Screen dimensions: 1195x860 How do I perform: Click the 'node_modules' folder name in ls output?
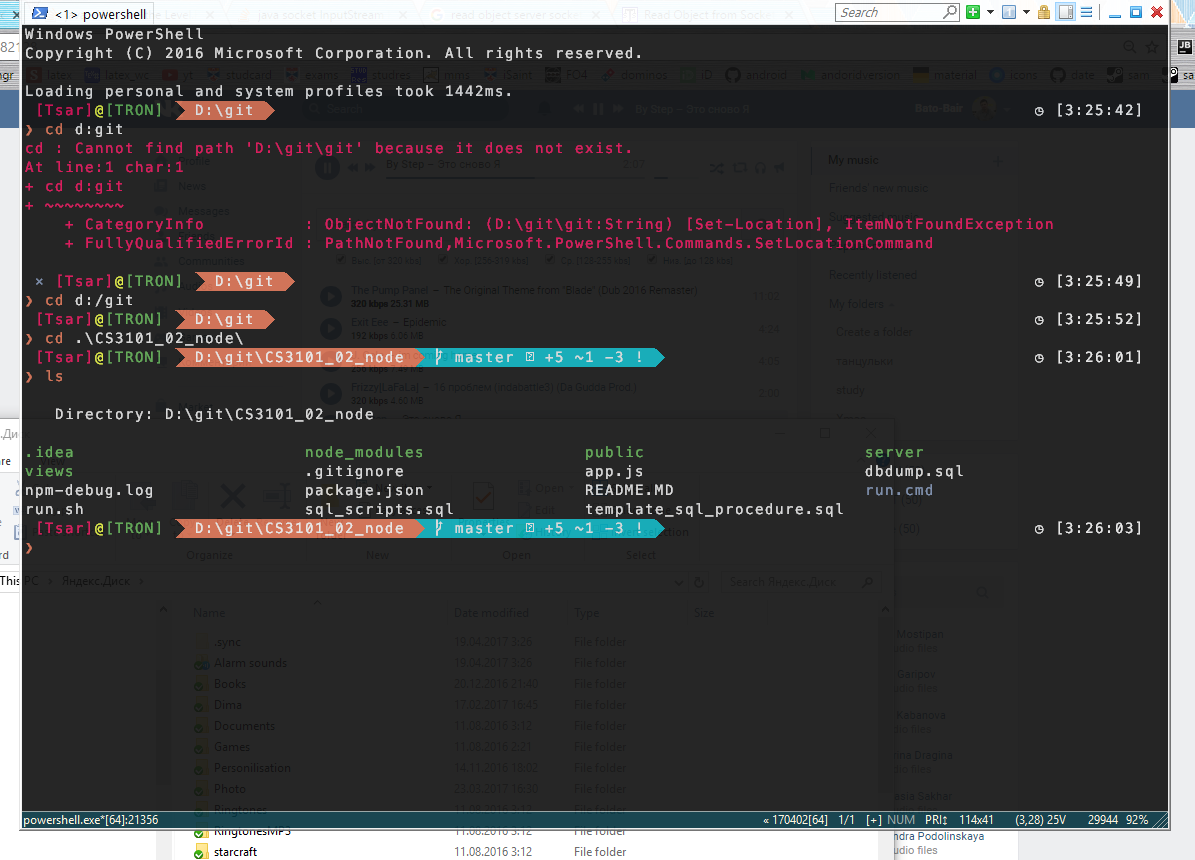(364, 452)
